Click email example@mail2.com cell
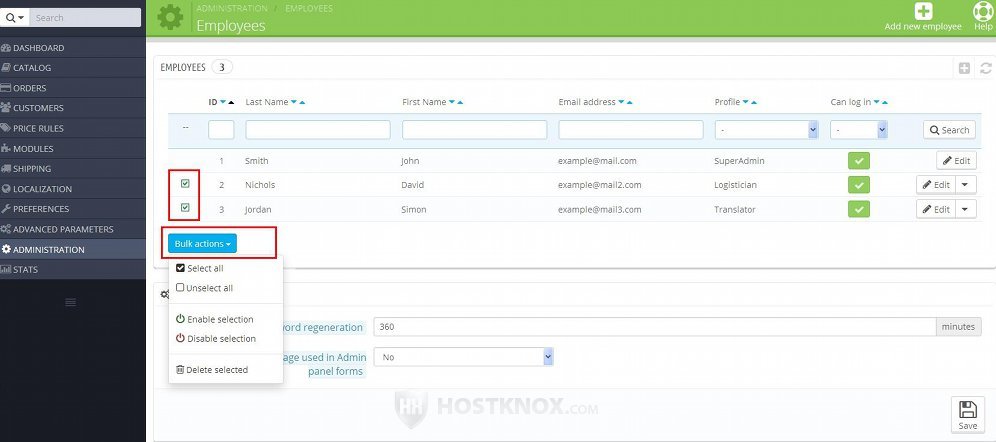Image resolution: width=996 pixels, height=442 pixels. click(x=600, y=185)
